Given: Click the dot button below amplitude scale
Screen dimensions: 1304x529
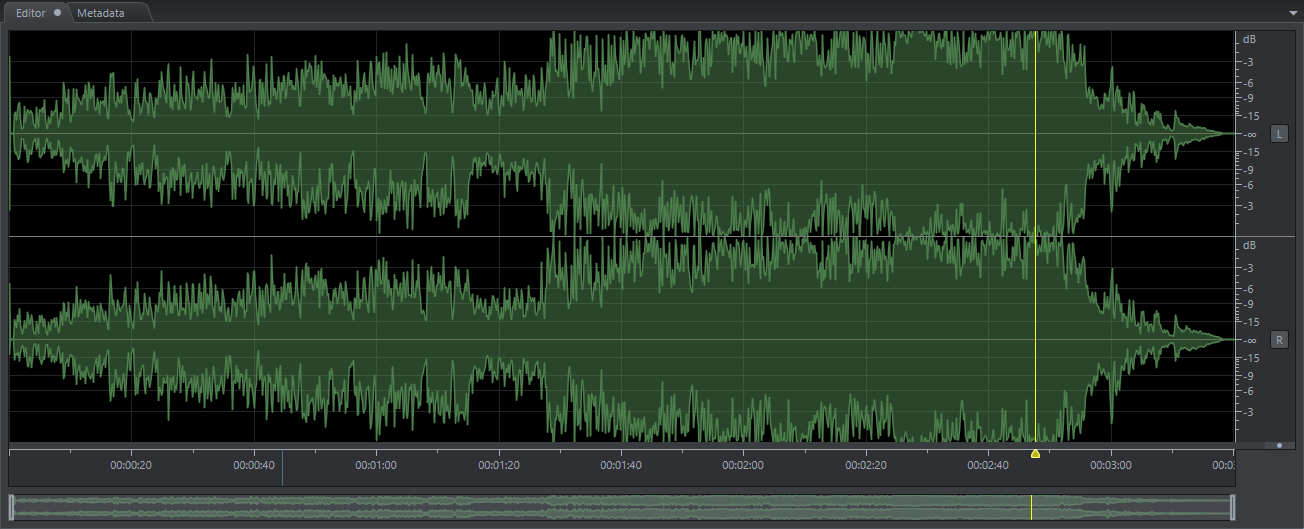Looking at the screenshot, I should (x=1279, y=445).
